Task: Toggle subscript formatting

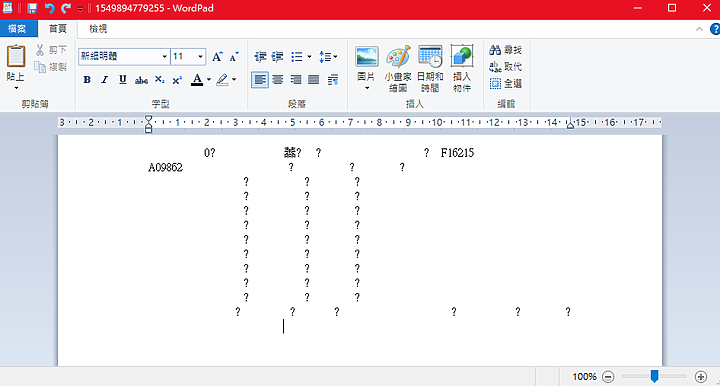Action: point(159,80)
